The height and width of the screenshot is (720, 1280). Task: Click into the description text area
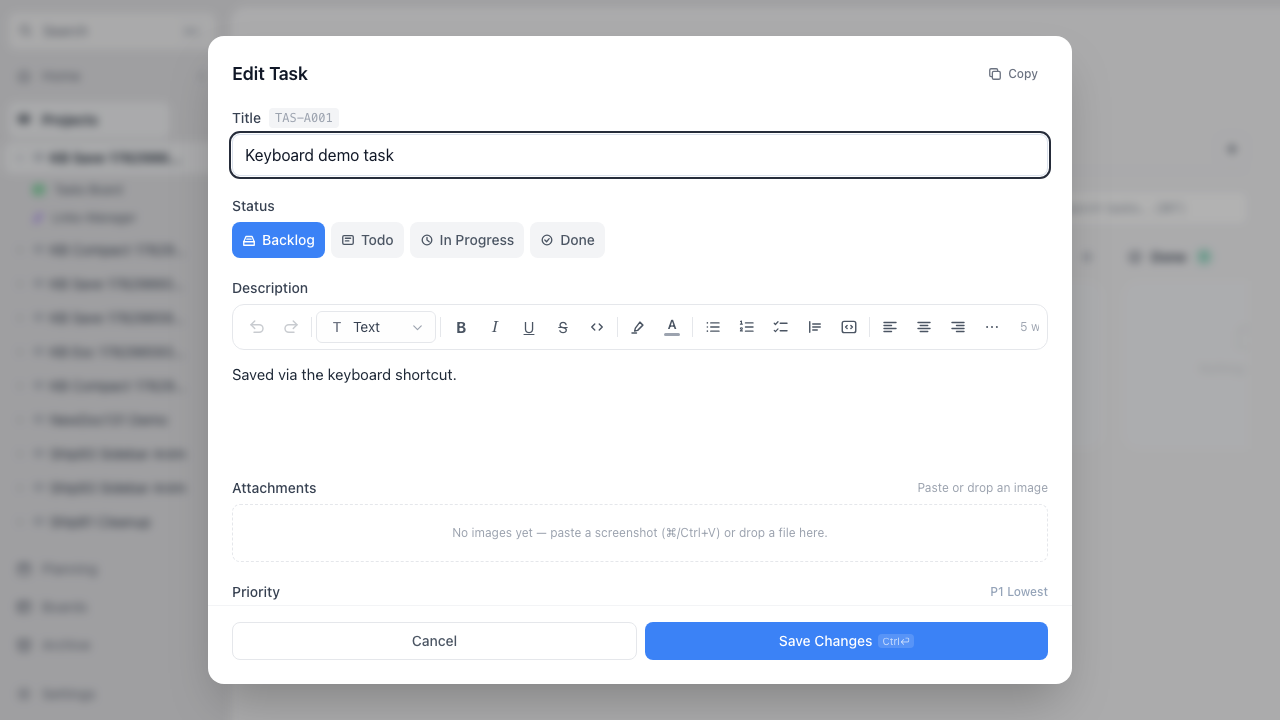(x=640, y=410)
